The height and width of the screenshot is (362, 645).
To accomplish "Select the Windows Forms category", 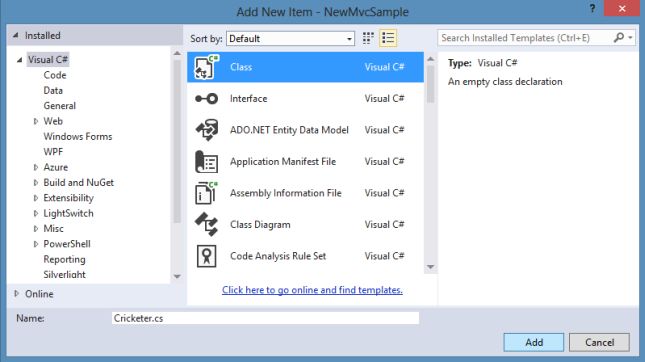I will (x=78, y=137).
